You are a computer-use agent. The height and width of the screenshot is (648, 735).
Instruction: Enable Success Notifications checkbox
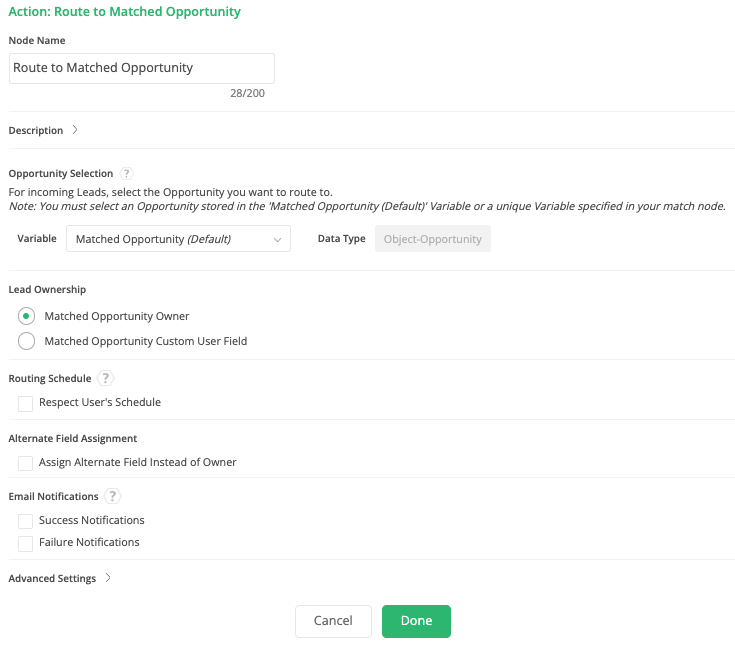(x=25, y=521)
